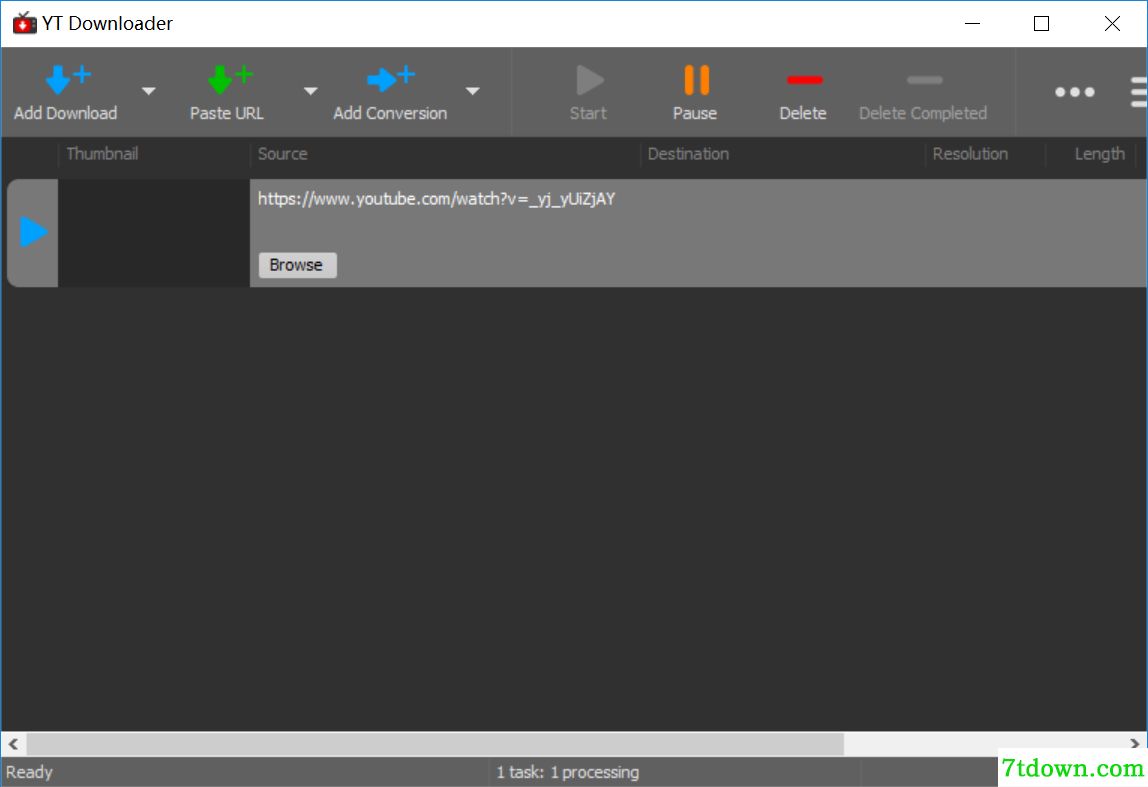Click the YT Downloader app icon in title bar
The width and height of the screenshot is (1148, 787).
(24, 23)
